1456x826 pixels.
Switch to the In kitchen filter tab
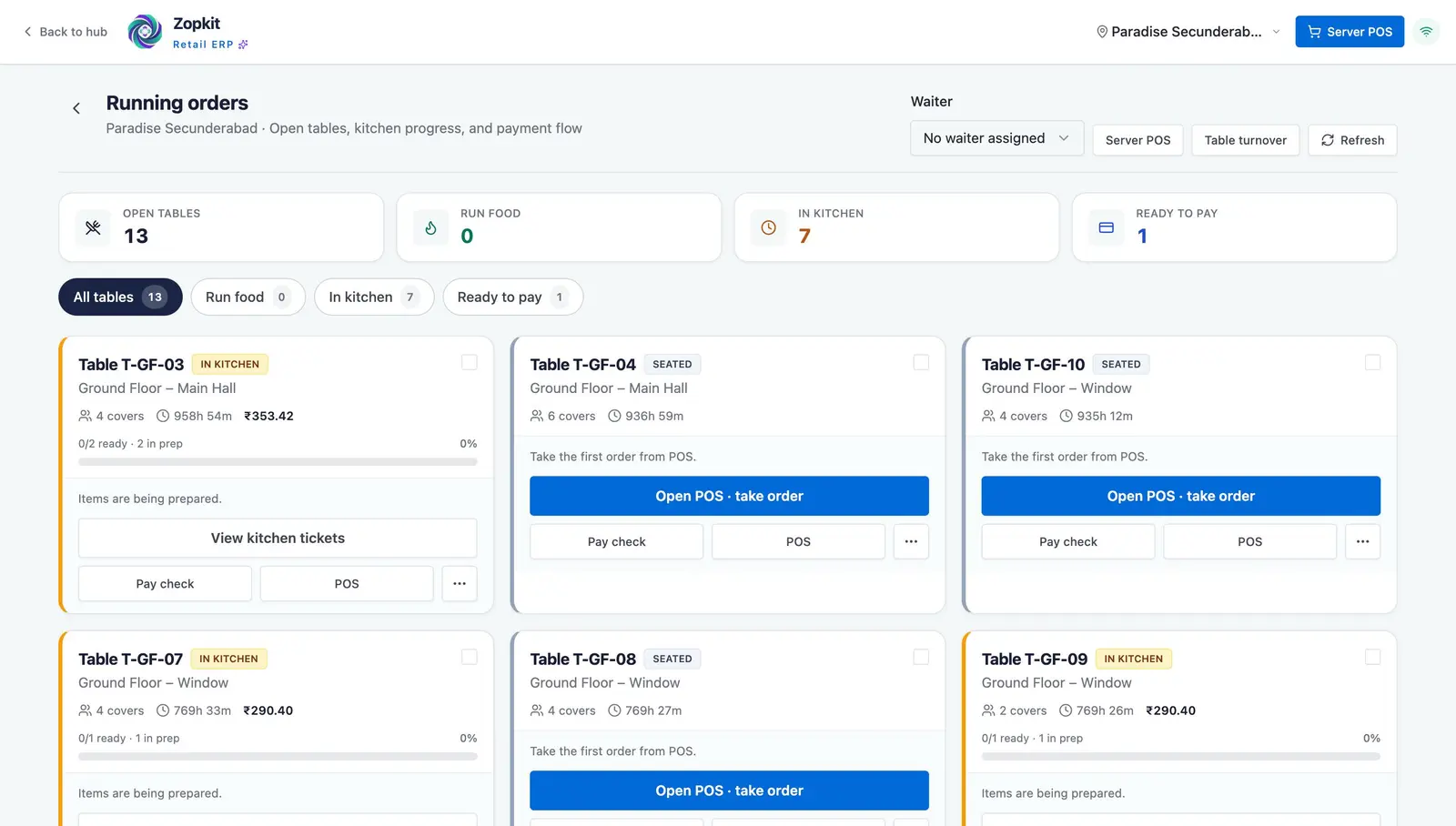pyautogui.click(x=374, y=297)
